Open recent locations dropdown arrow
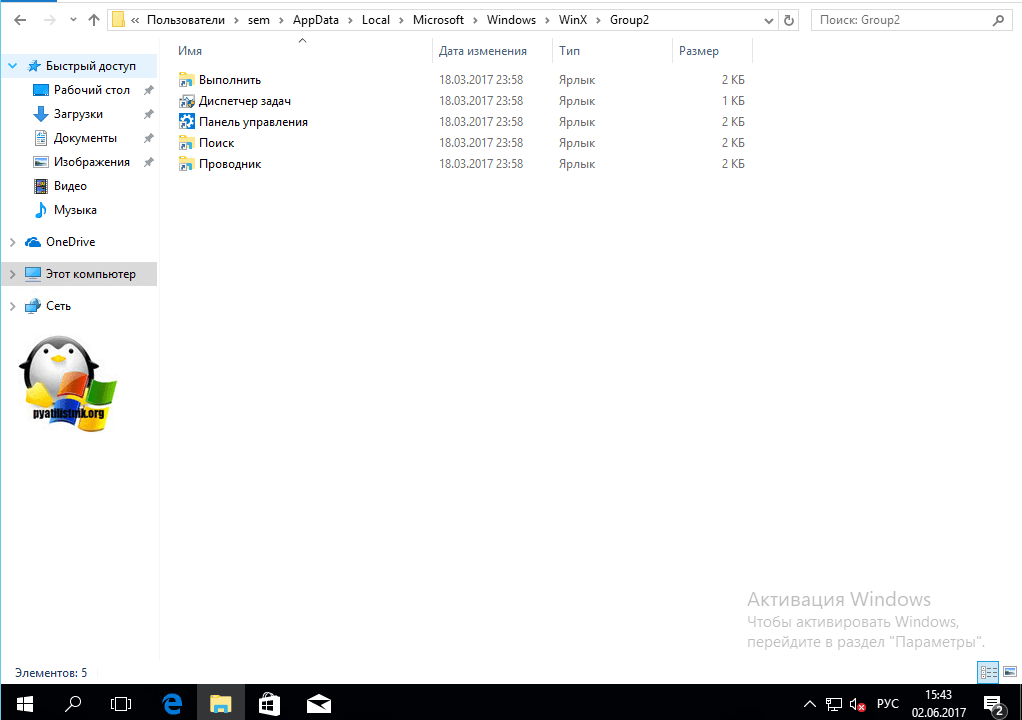1022x720 pixels. coord(71,20)
